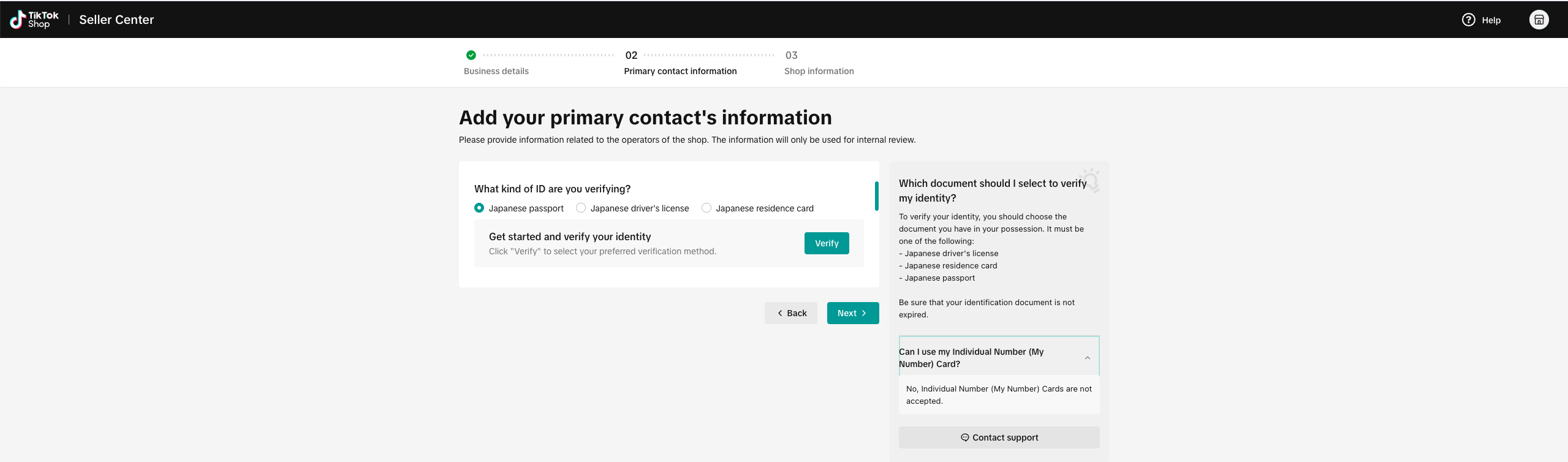Viewport: 1568px width, 462px height.
Task: Click the Help link in header
Action: 1491,20
